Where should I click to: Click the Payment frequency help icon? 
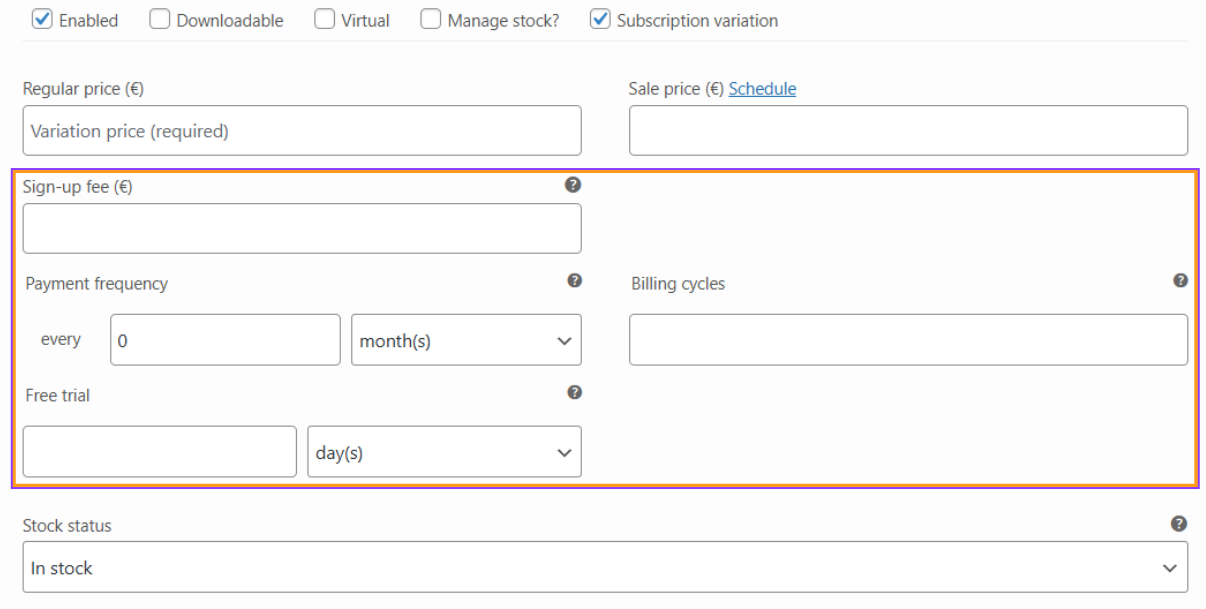(574, 281)
